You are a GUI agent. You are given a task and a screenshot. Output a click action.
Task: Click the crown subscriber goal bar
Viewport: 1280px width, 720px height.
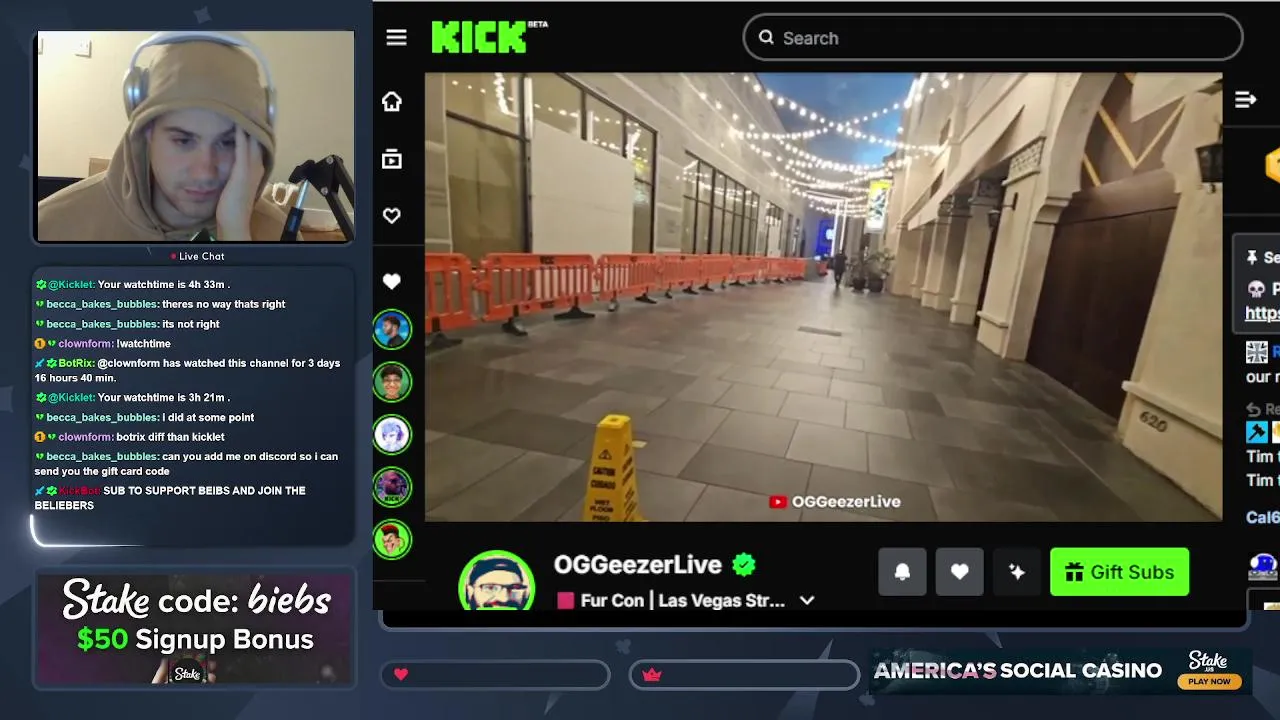coord(744,675)
